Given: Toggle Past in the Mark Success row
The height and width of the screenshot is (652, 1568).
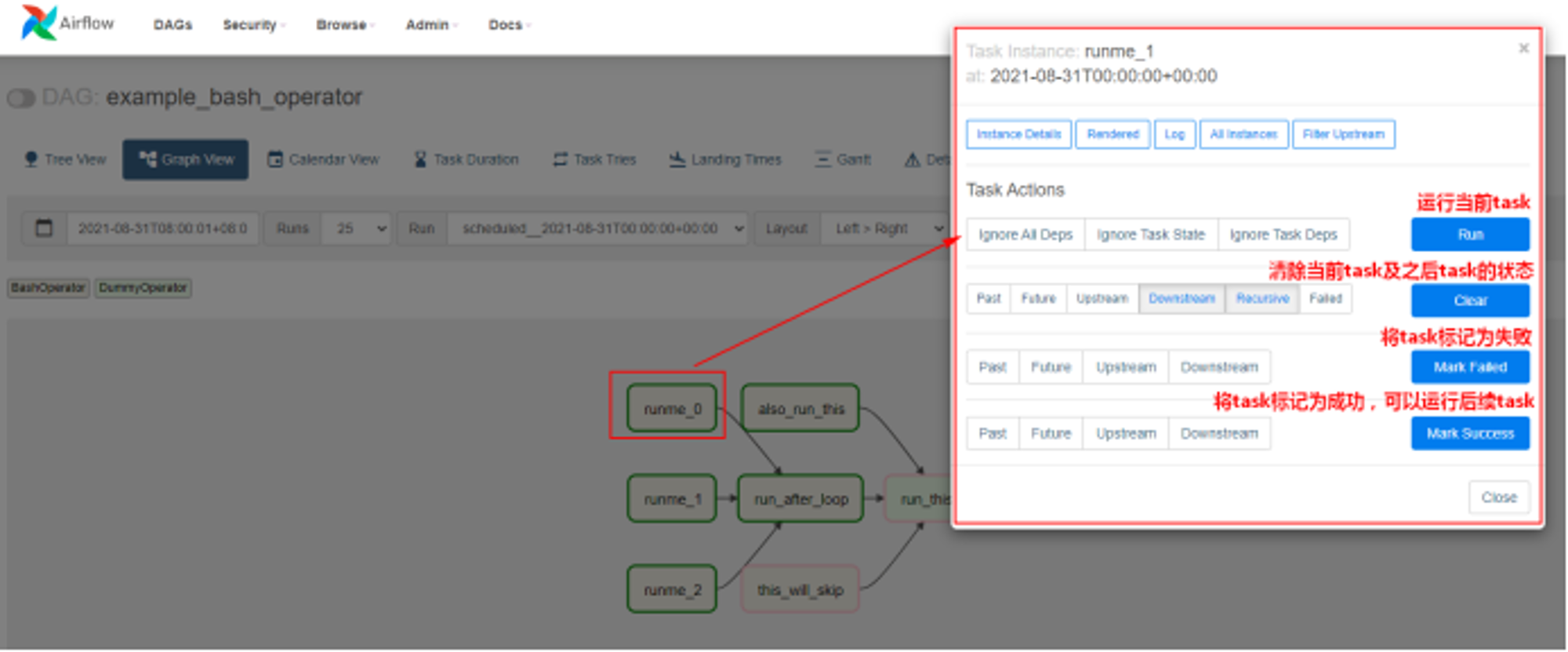Looking at the screenshot, I should tap(993, 434).
